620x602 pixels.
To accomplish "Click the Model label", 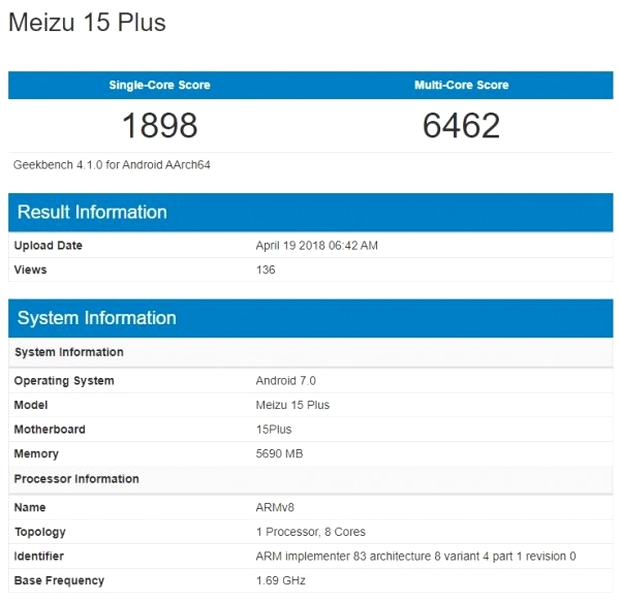I will tap(31, 405).
